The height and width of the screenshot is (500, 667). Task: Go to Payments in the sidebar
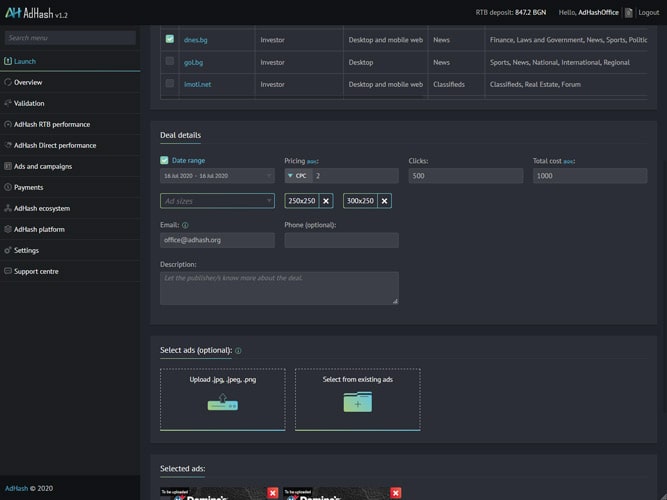(28, 187)
